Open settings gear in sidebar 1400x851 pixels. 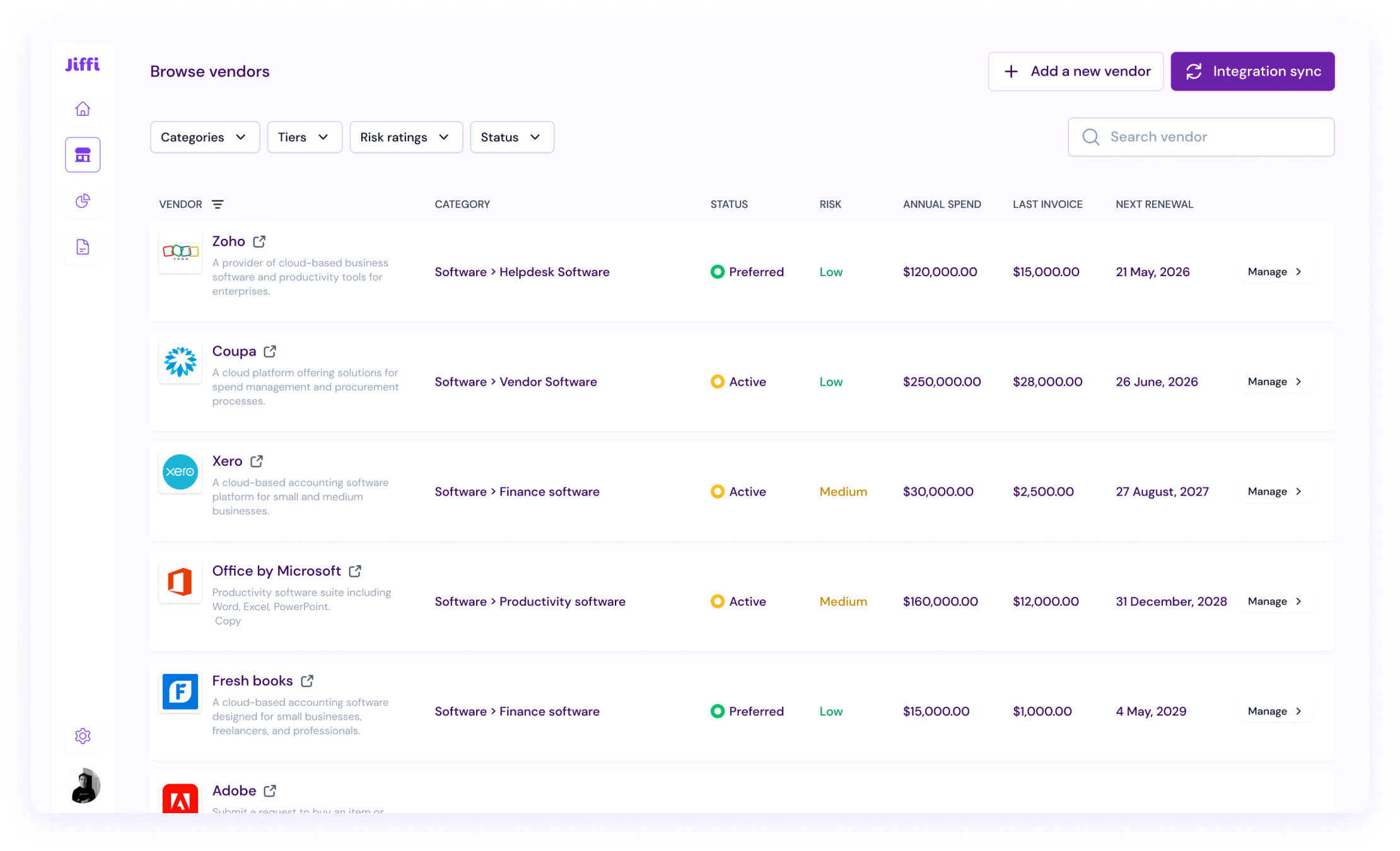83,736
